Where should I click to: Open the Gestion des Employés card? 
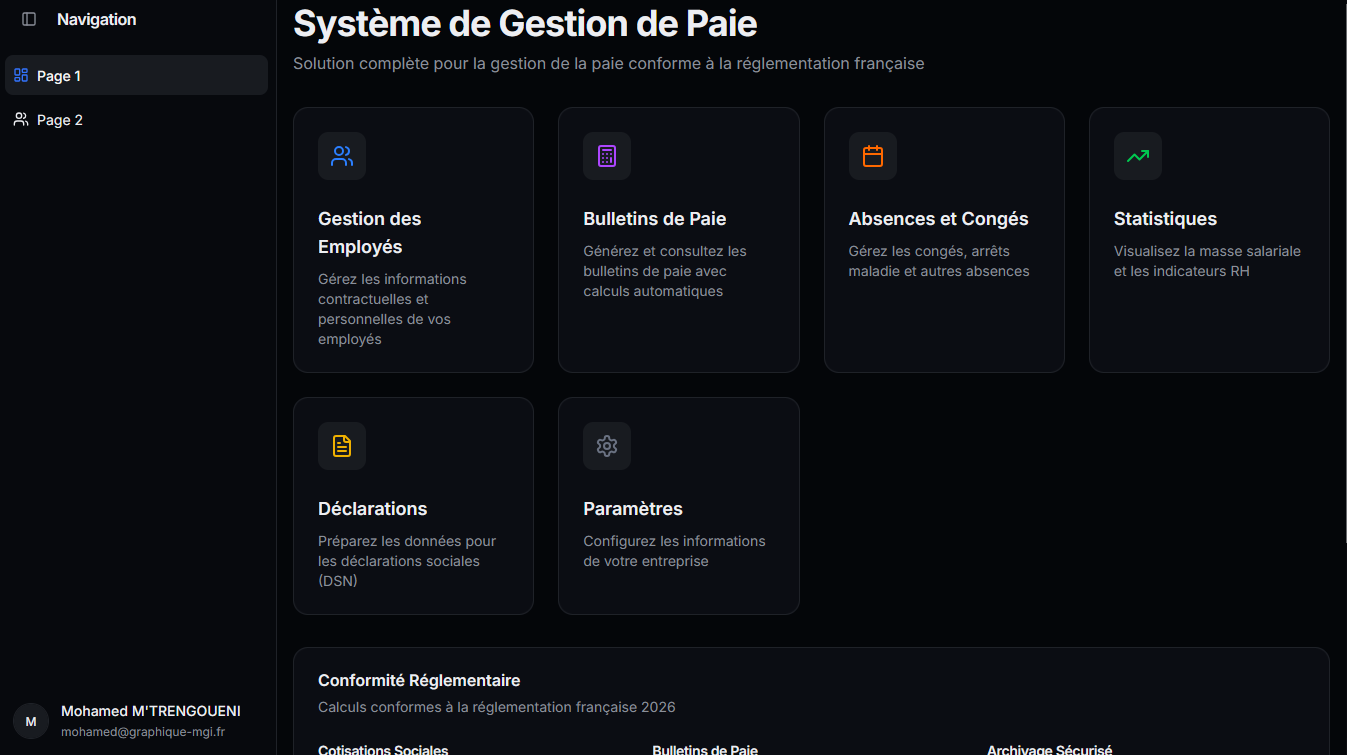click(x=413, y=240)
